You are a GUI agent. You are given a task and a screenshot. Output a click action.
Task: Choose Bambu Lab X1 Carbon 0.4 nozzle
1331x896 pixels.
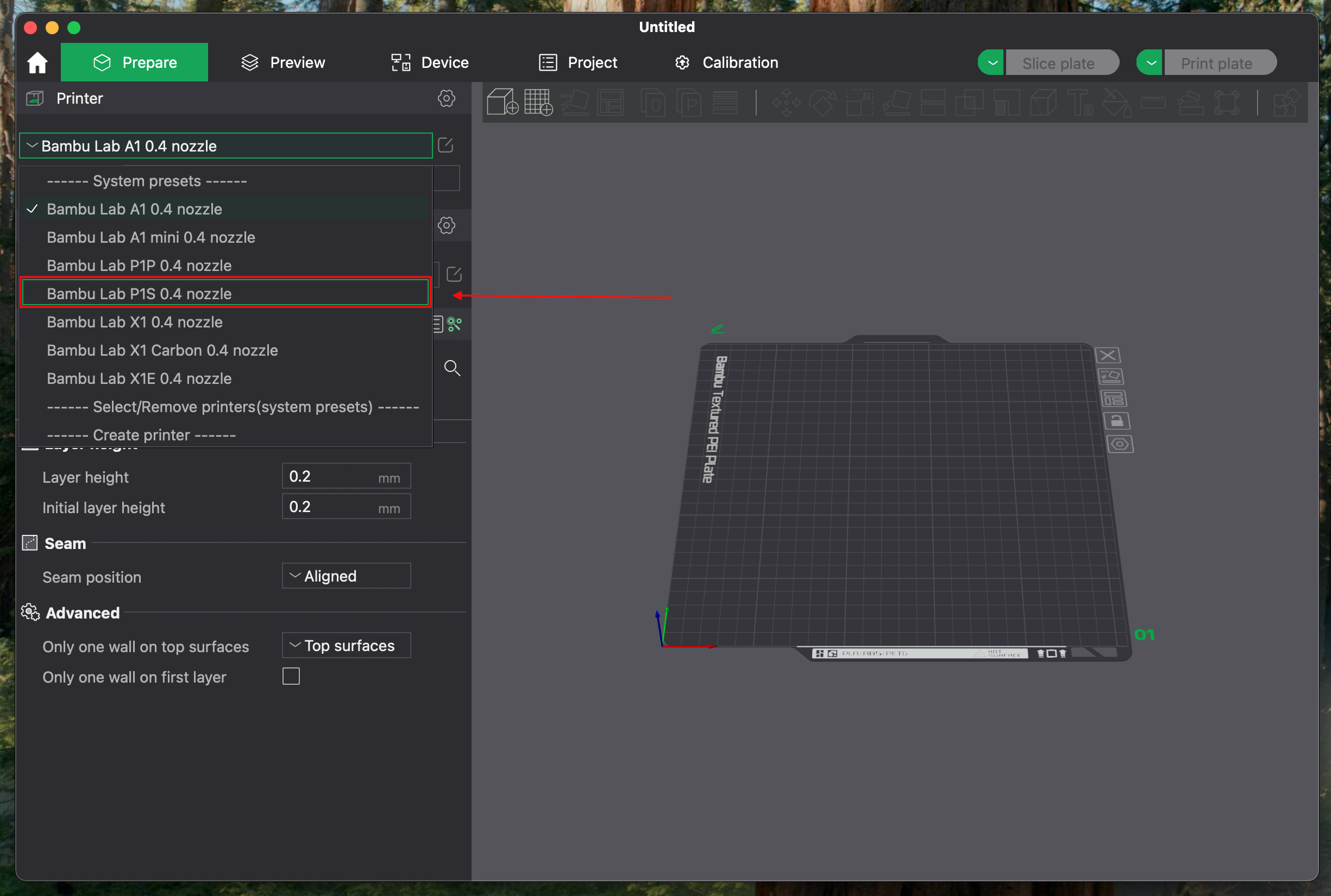(x=162, y=350)
